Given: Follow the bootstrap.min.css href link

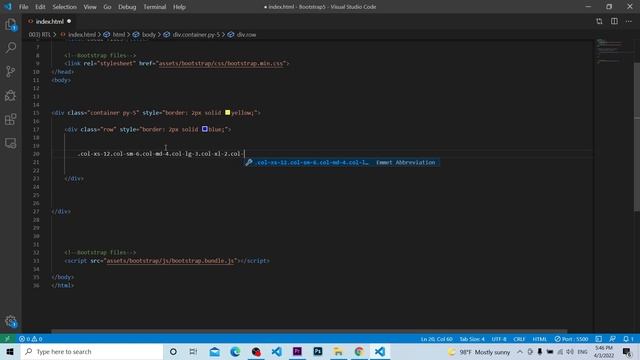Looking at the screenshot, I should (x=221, y=64).
